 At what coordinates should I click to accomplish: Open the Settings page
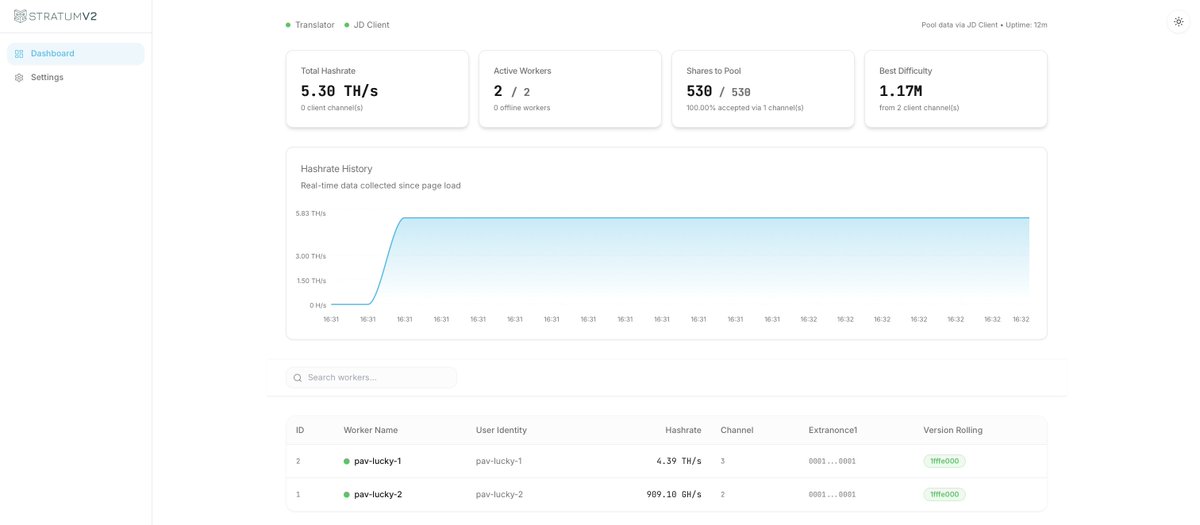click(76, 77)
